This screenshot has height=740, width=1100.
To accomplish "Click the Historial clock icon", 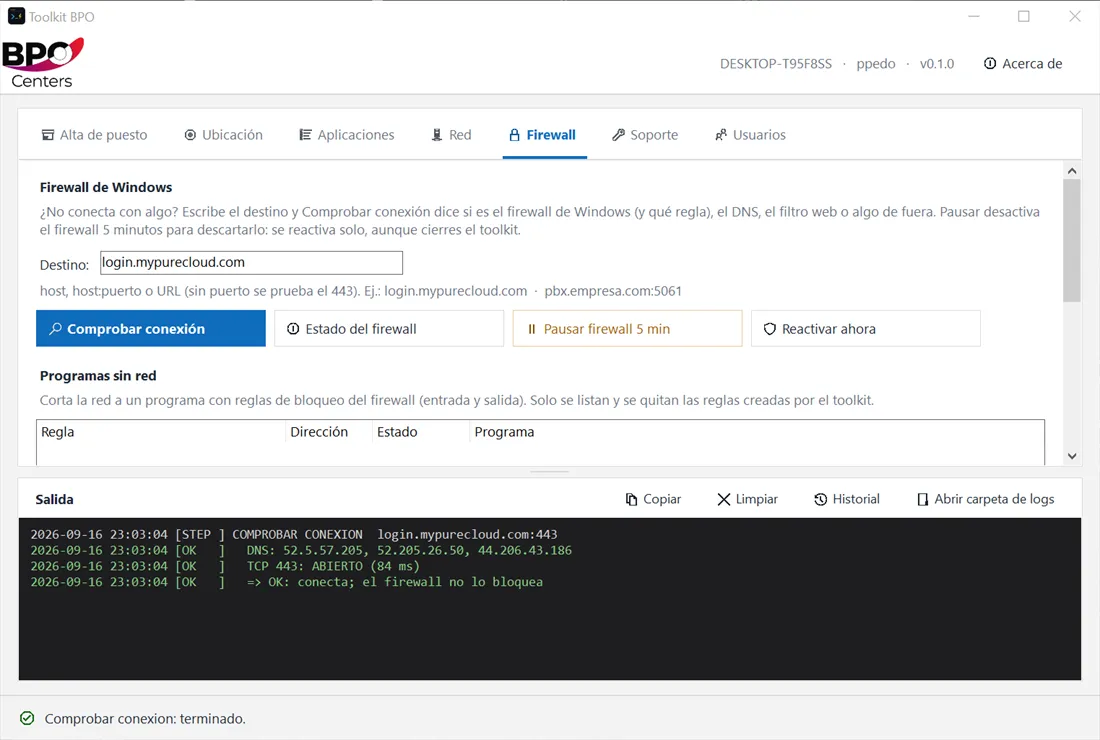I will tap(821, 499).
